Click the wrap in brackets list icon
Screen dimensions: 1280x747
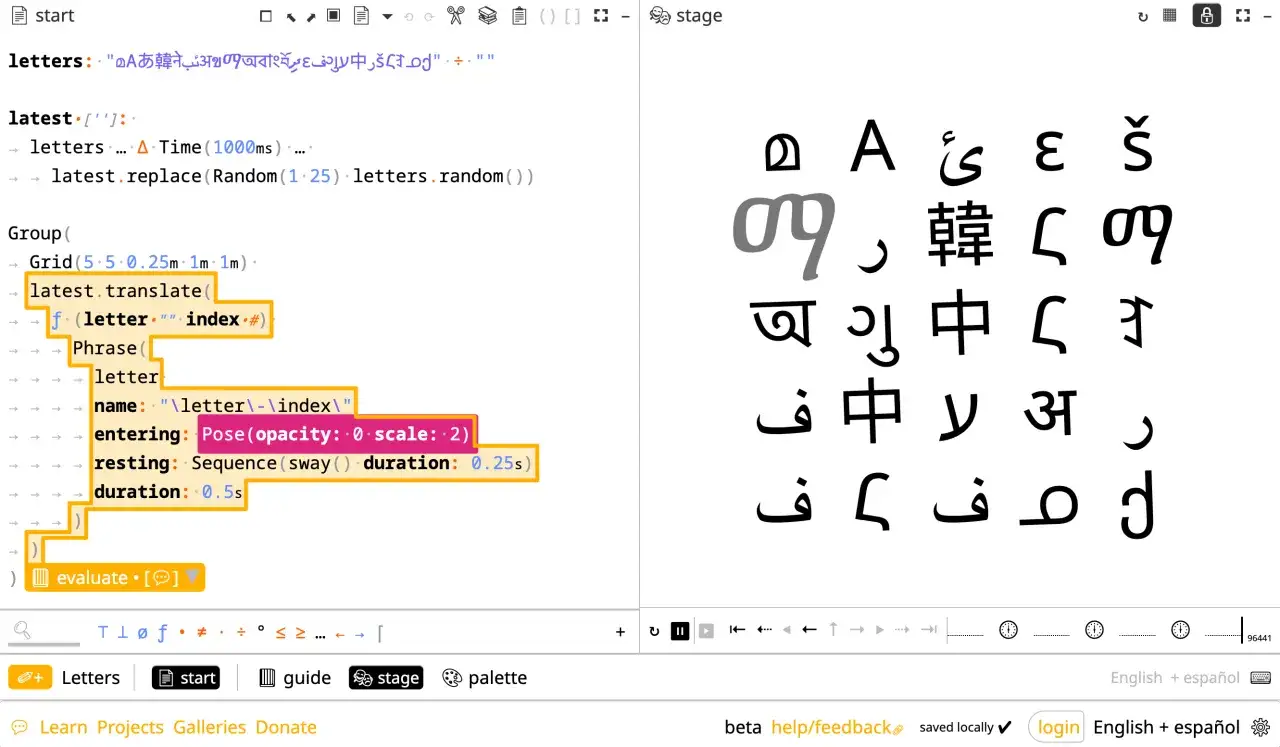coord(572,16)
